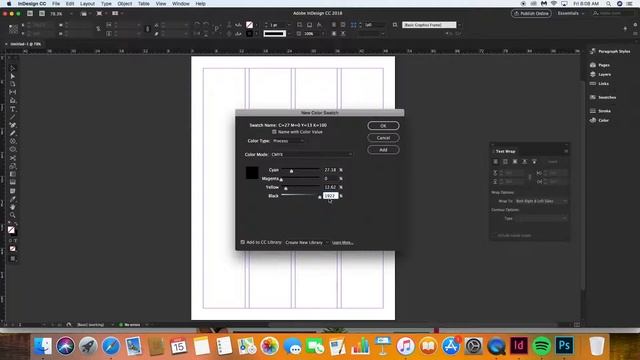Open the Create New Library dropdown
This screenshot has height=360, width=640.
(x=307, y=242)
